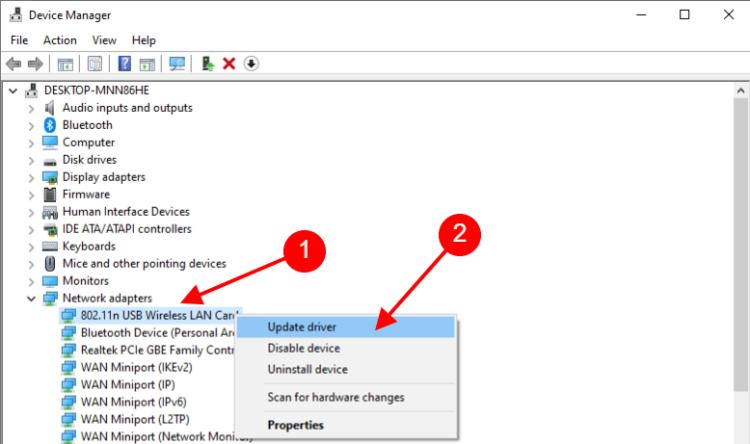Screen dimensions: 750x444
Task: Choose Disable device from context menu
Action: (346, 348)
